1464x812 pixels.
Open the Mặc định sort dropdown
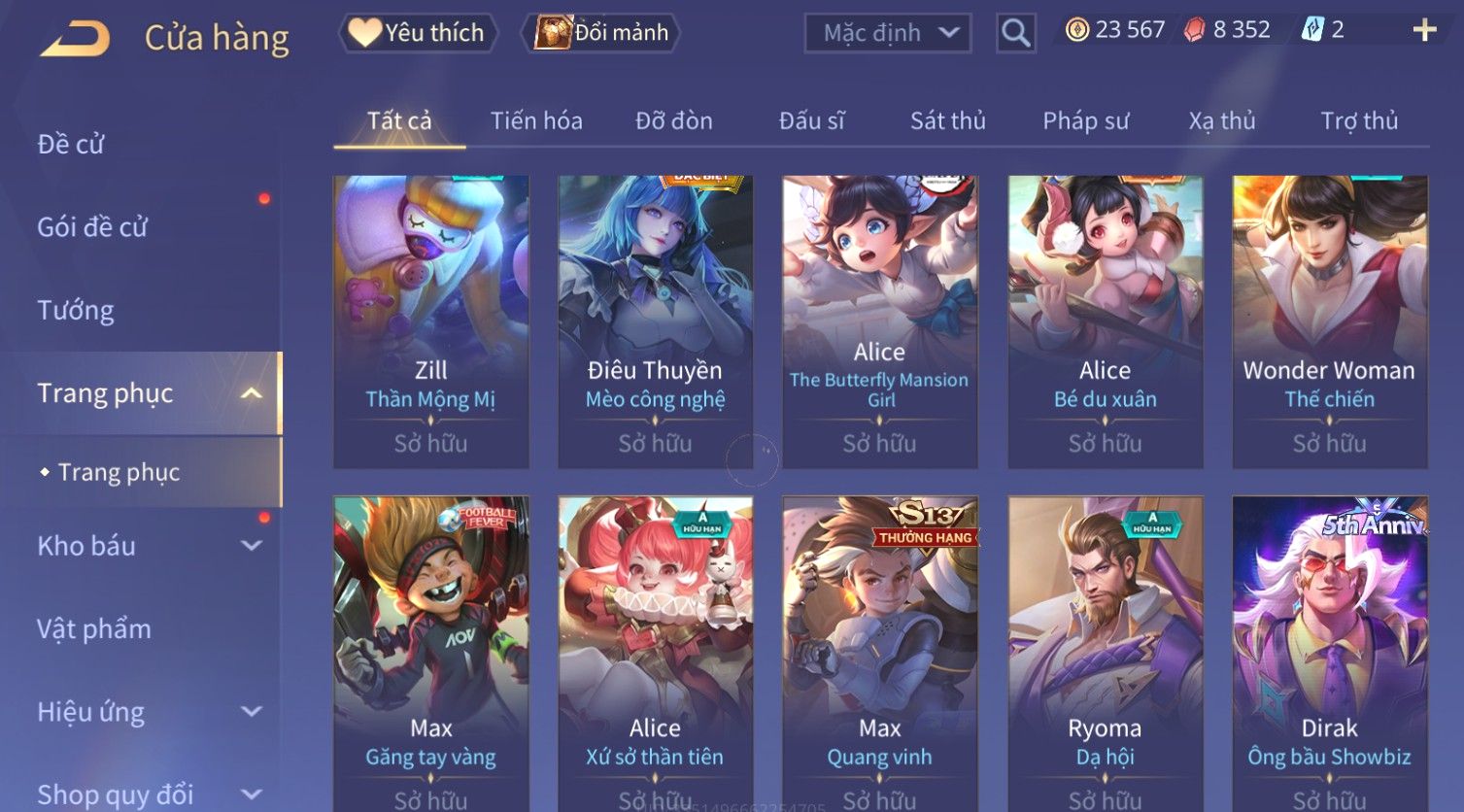(888, 33)
